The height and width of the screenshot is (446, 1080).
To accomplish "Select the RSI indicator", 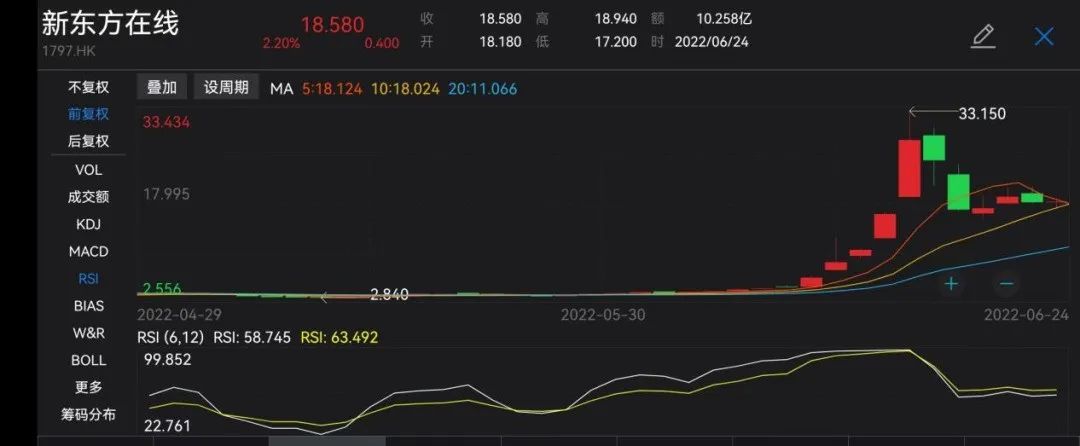I will (88, 278).
